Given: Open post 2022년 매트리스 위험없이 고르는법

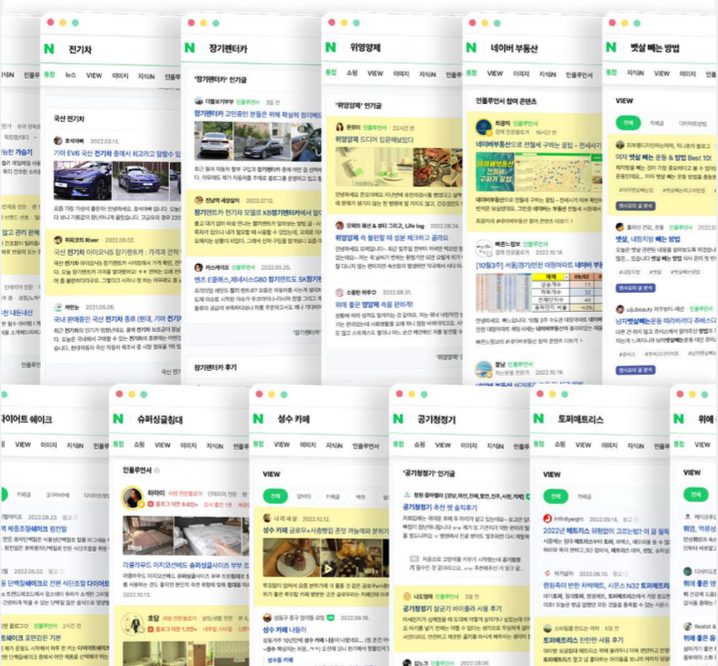Looking at the screenshot, I should pos(606,531).
